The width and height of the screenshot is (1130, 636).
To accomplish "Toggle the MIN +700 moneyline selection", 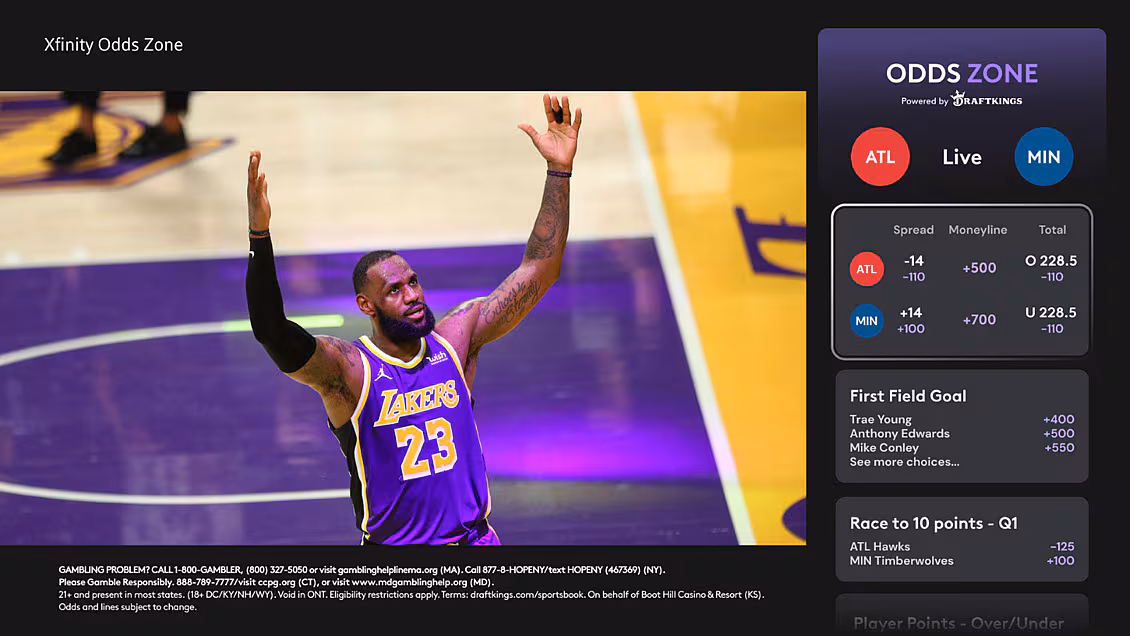I will coord(978,320).
